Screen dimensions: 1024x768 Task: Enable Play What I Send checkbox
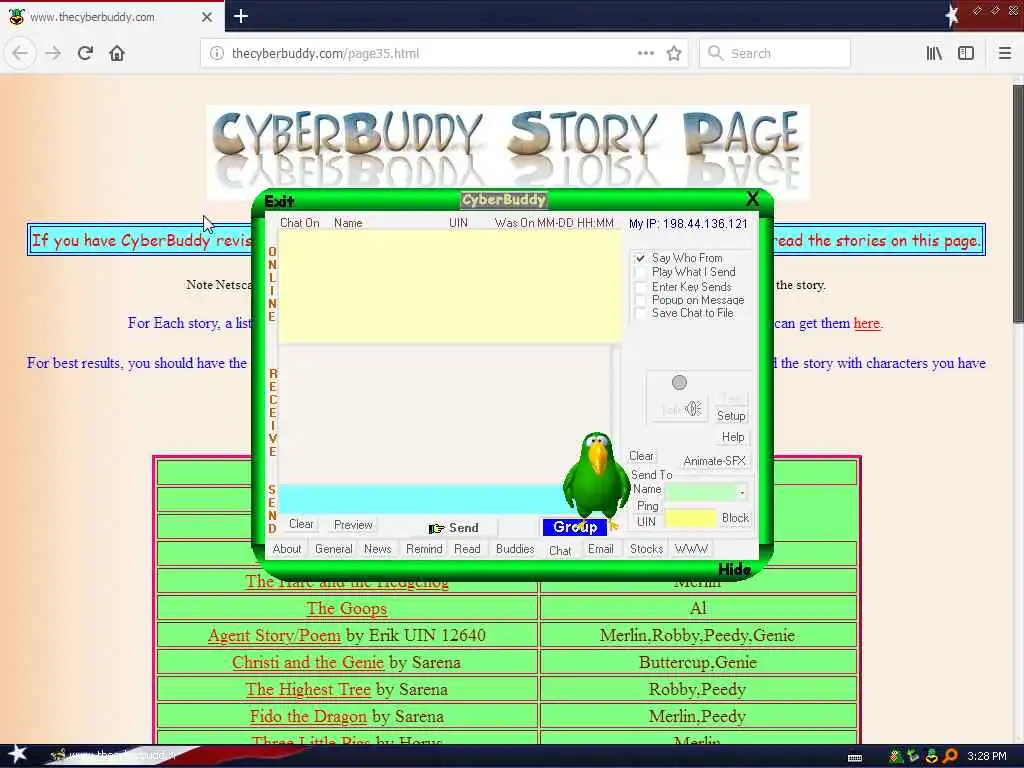pyautogui.click(x=640, y=272)
